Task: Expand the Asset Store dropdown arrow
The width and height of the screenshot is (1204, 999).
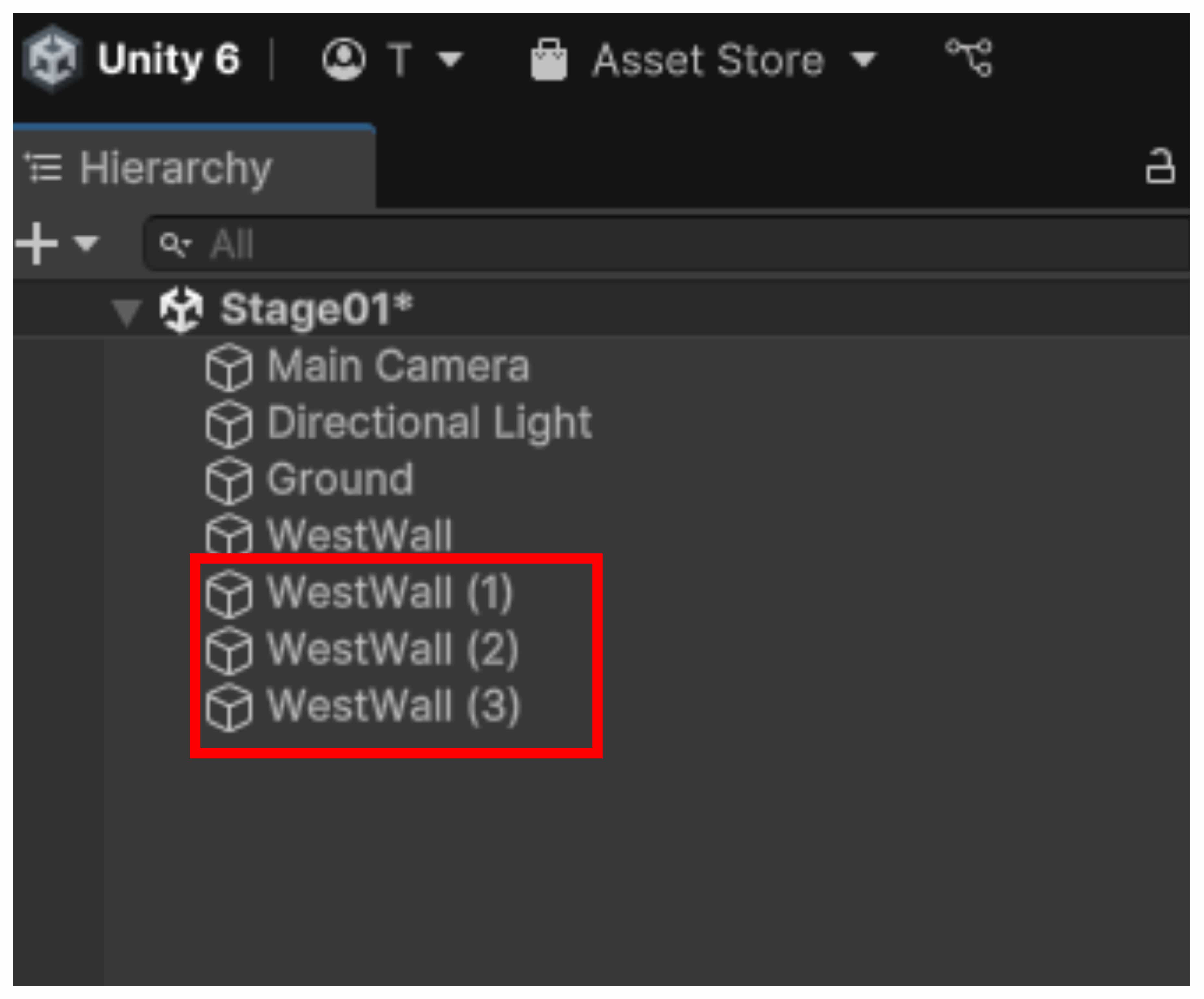Action: tap(863, 59)
